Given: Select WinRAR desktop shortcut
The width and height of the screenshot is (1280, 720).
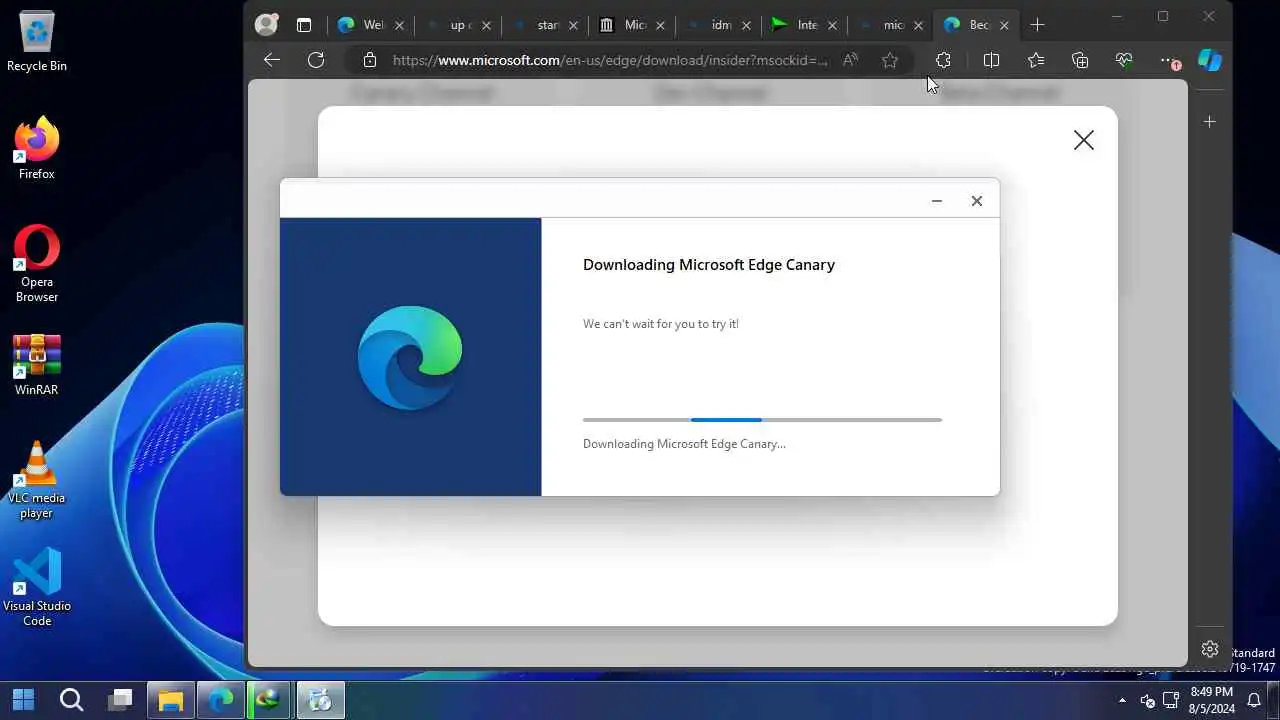Looking at the screenshot, I should [37, 366].
